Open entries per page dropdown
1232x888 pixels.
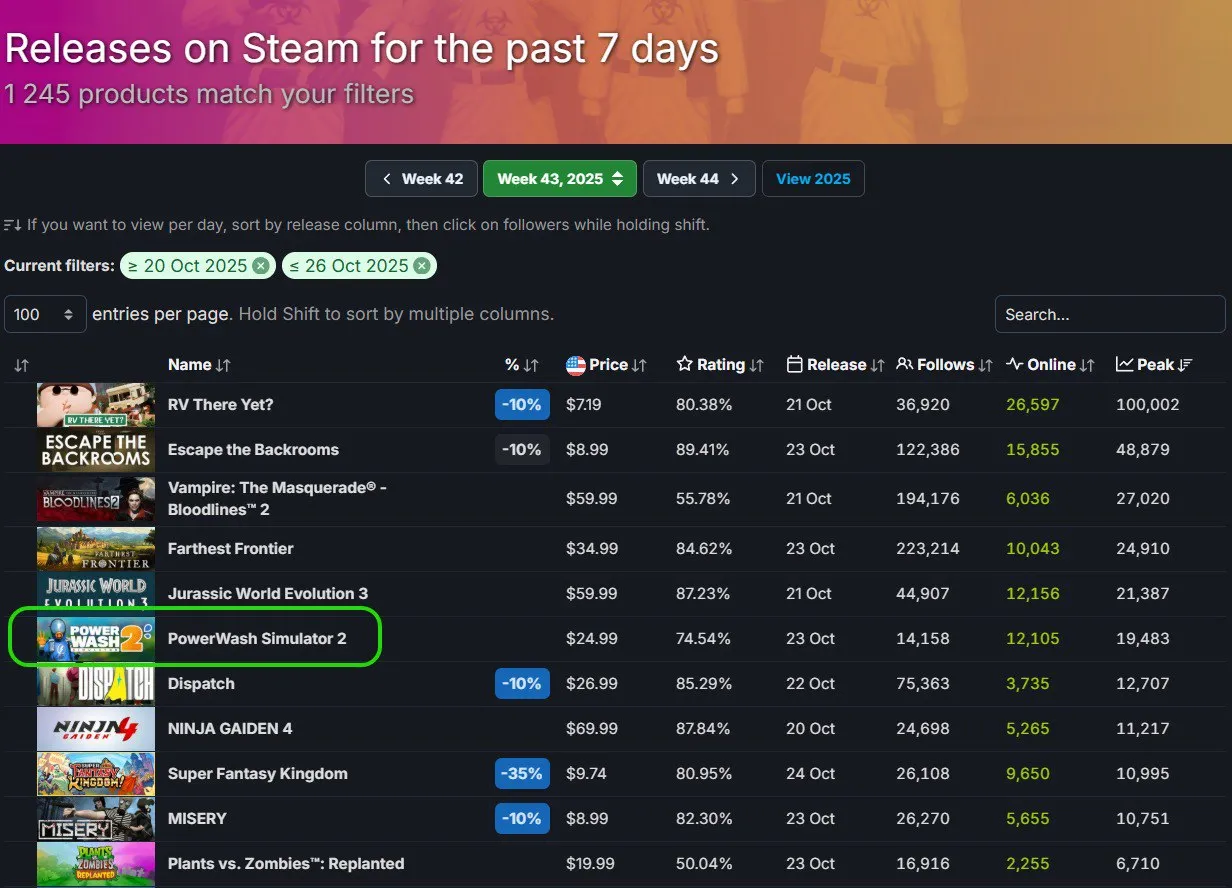click(x=45, y=314)
